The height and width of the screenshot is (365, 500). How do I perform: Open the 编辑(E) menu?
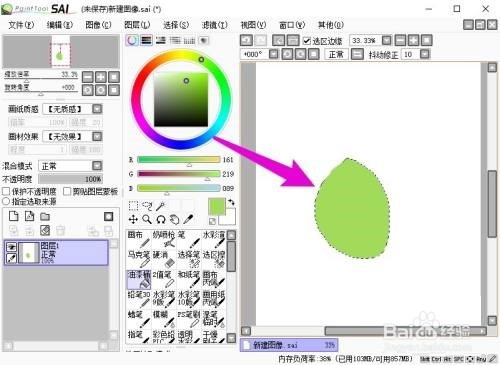click(x=60, y=25)
